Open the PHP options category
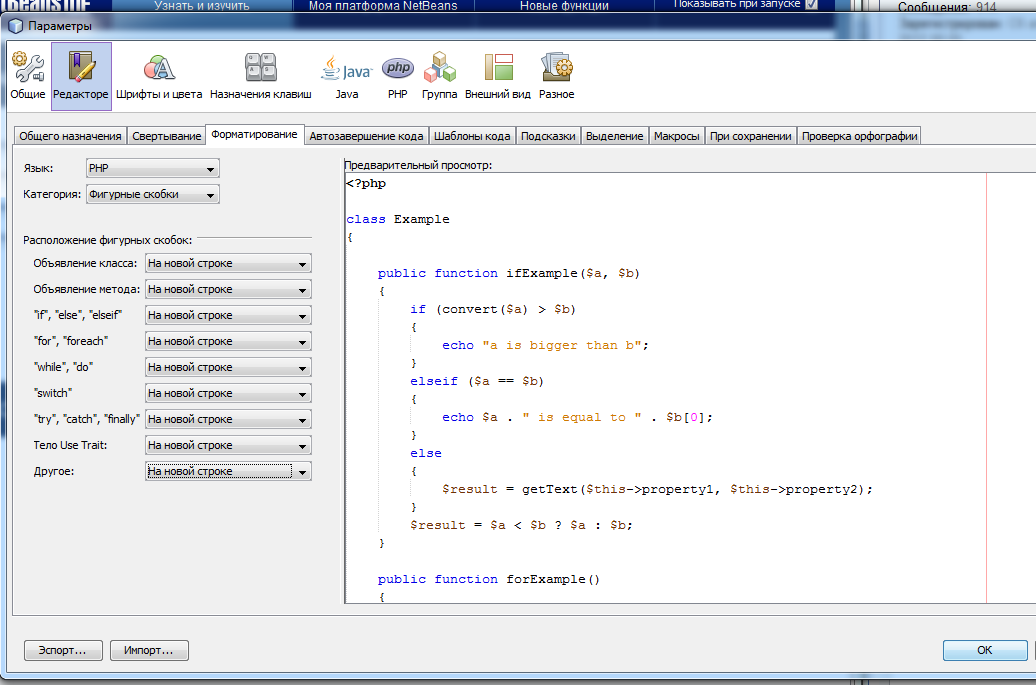The image size is (1036, 685). [398, 75]
